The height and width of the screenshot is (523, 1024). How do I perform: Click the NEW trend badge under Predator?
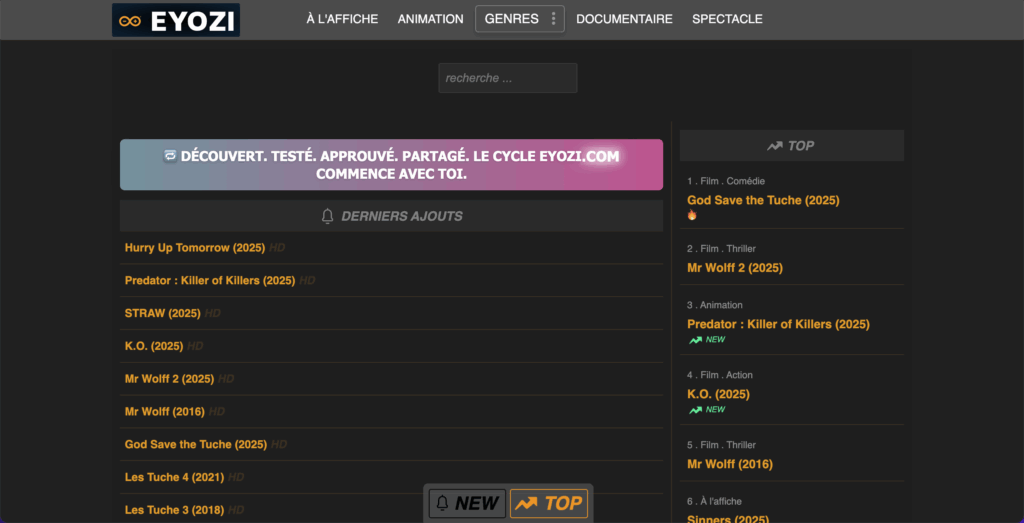coord(707,340)
